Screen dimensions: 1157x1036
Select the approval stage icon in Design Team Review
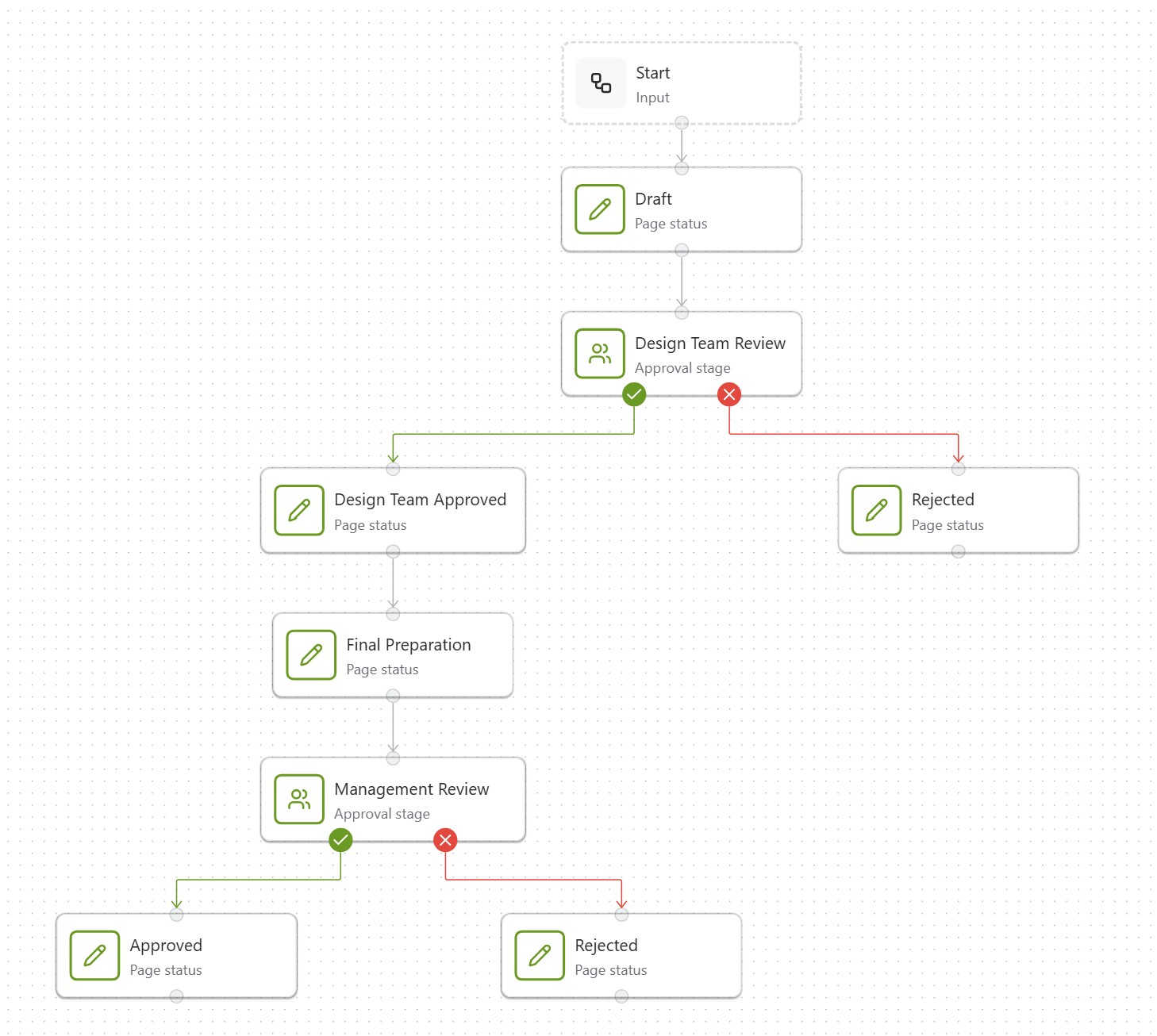click(x=599, y=354)
